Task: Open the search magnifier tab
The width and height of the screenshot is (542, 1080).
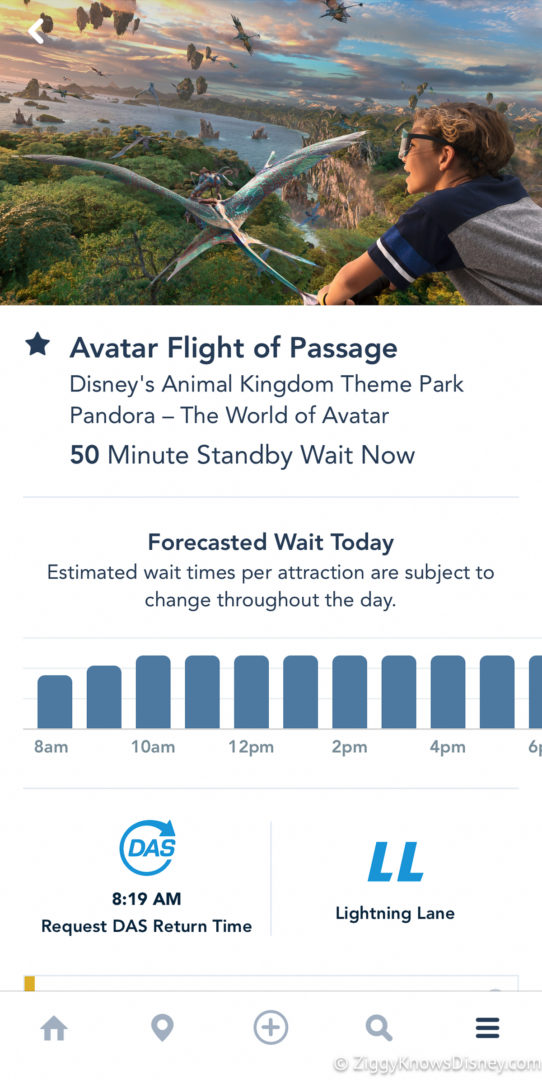Action: (378, 1028)
